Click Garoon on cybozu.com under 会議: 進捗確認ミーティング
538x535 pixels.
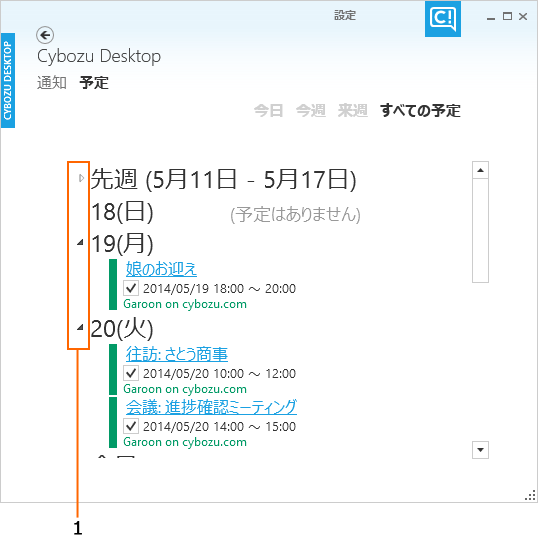pos(185,442)
